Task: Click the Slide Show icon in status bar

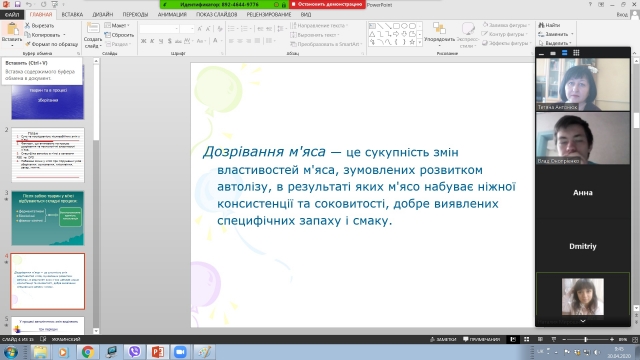Action: point(553,340)
